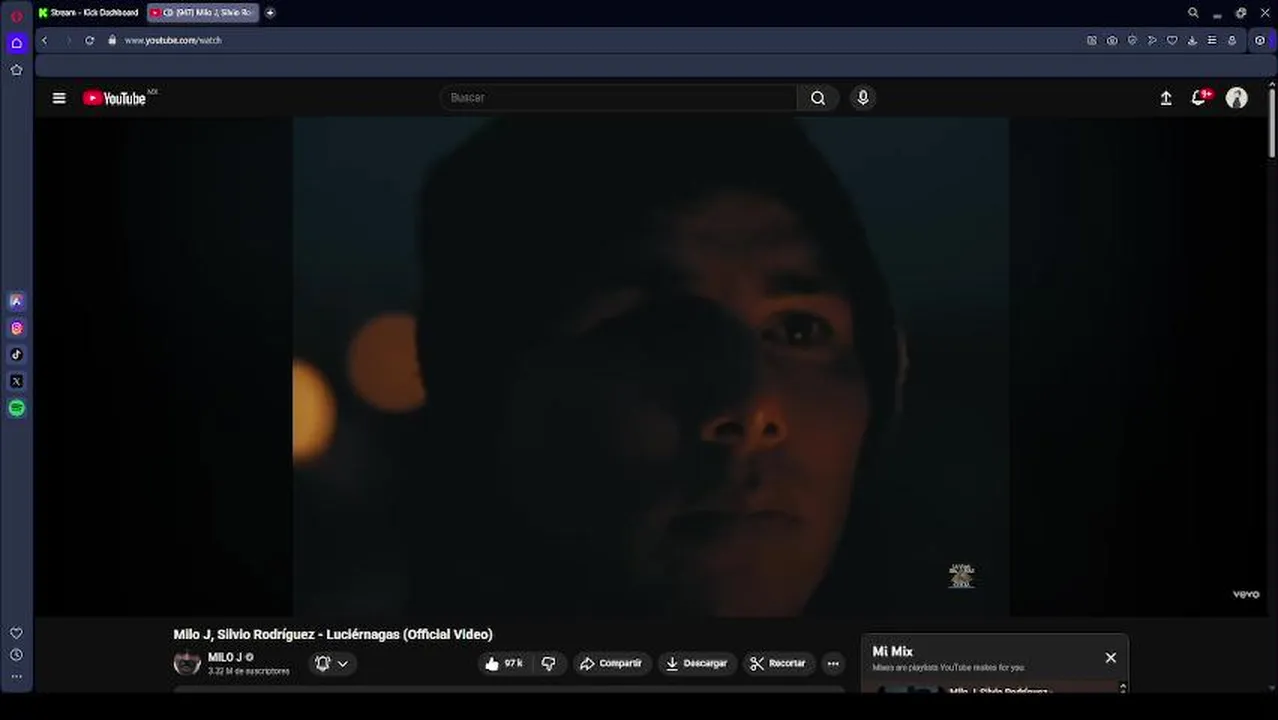Click the video title Luciérnagas (Official Video)
The height and width of the screenshot is (720, 1278).
point(333,634)
